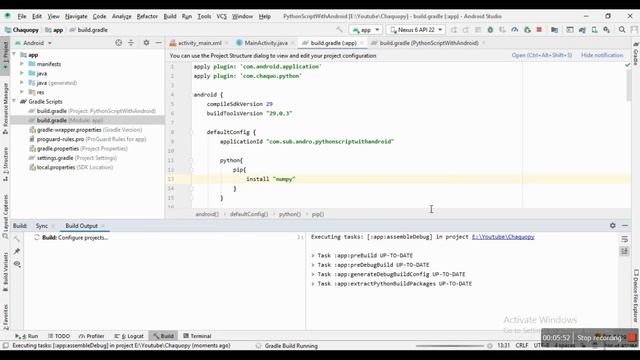Open Build Variants side tab
The width and height of the screenshot is (640, 360).
tap(5, 271)
